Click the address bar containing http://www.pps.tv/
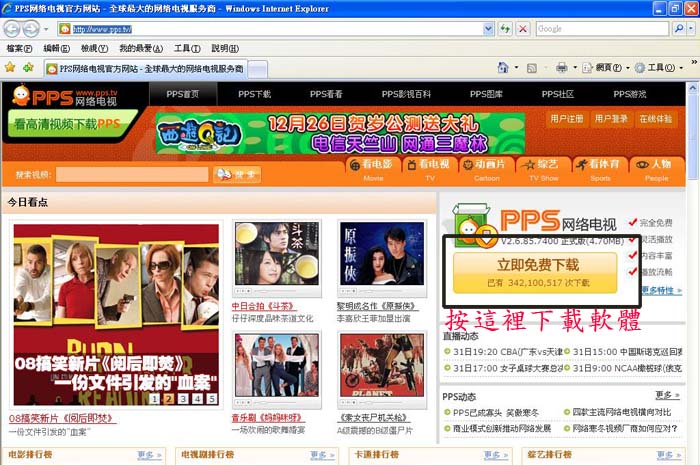 [x=271, y=29]
